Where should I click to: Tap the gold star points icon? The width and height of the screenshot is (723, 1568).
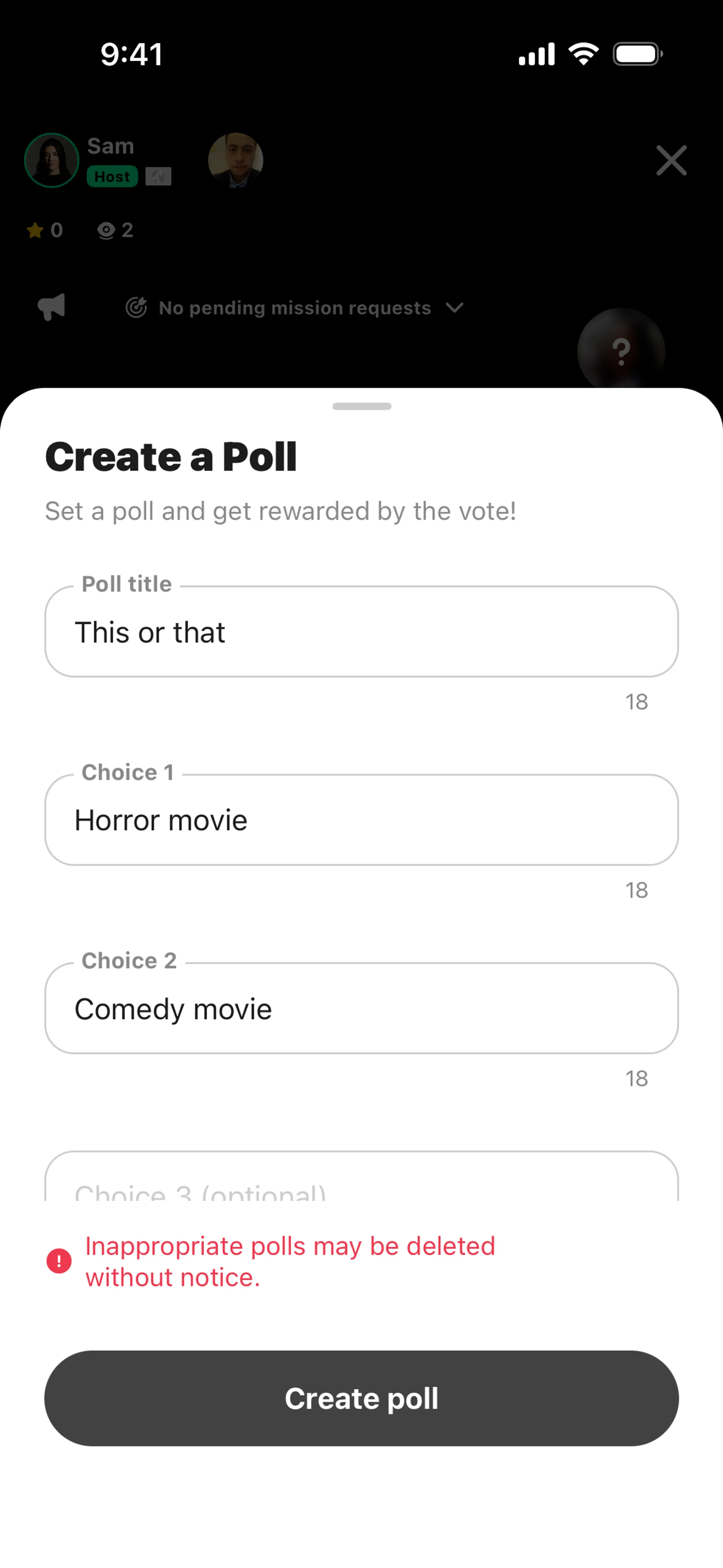point(35,230)
